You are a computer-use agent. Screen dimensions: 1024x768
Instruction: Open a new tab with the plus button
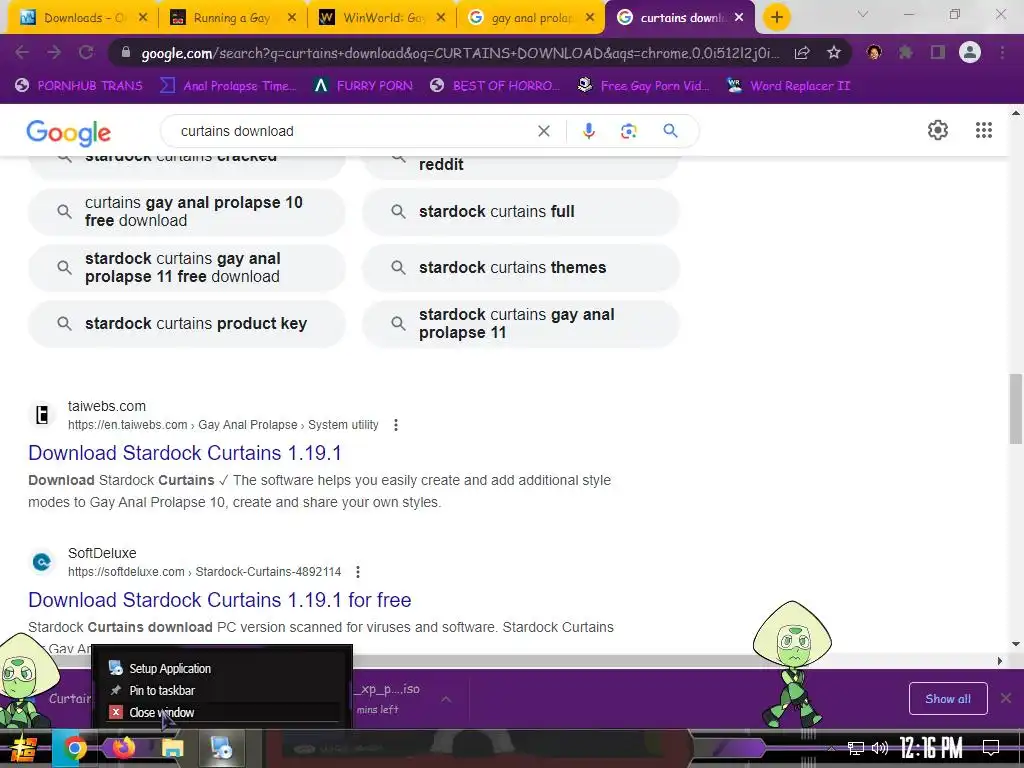tap(776, 18)
